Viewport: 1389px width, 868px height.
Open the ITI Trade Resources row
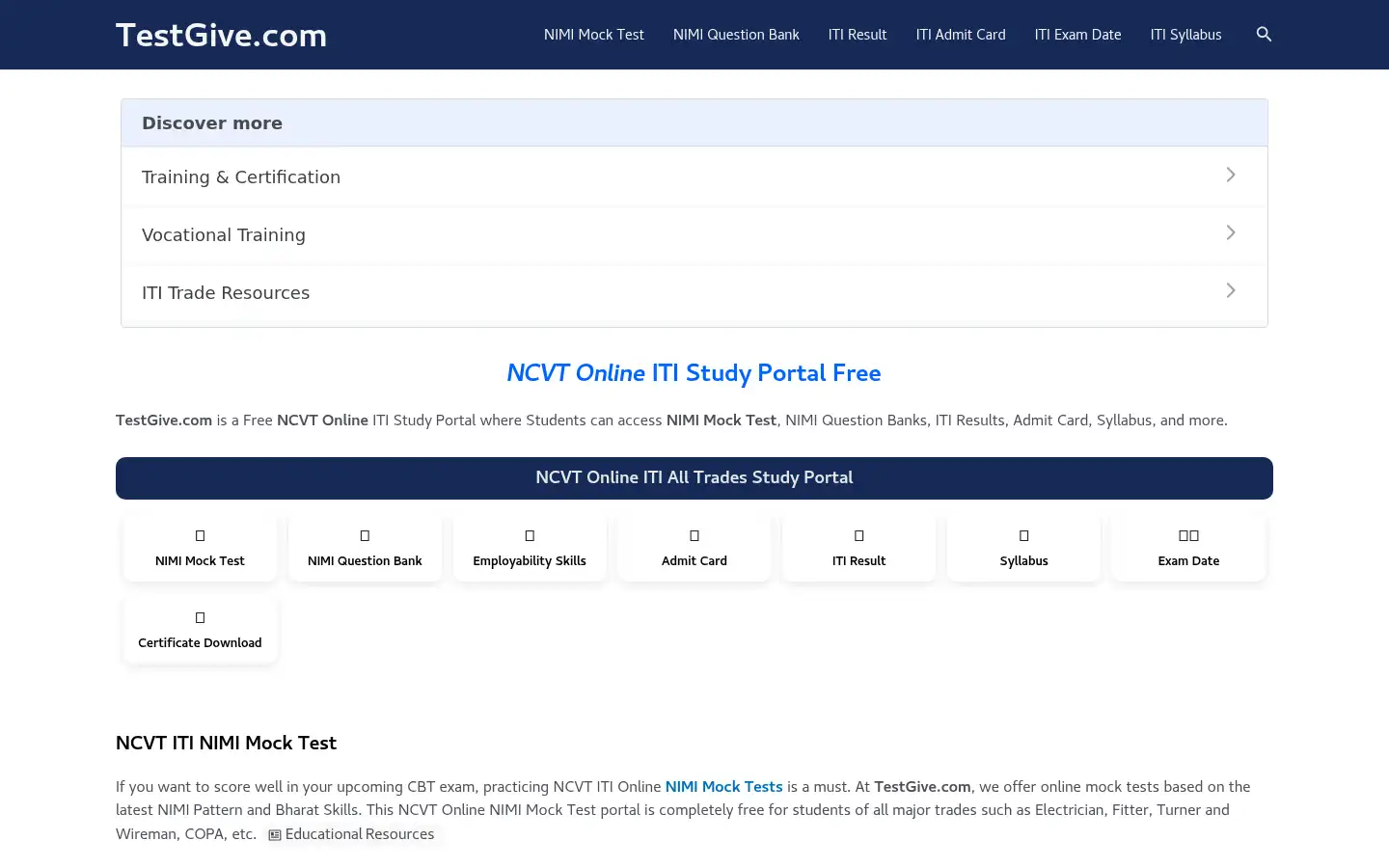(694, 292)
